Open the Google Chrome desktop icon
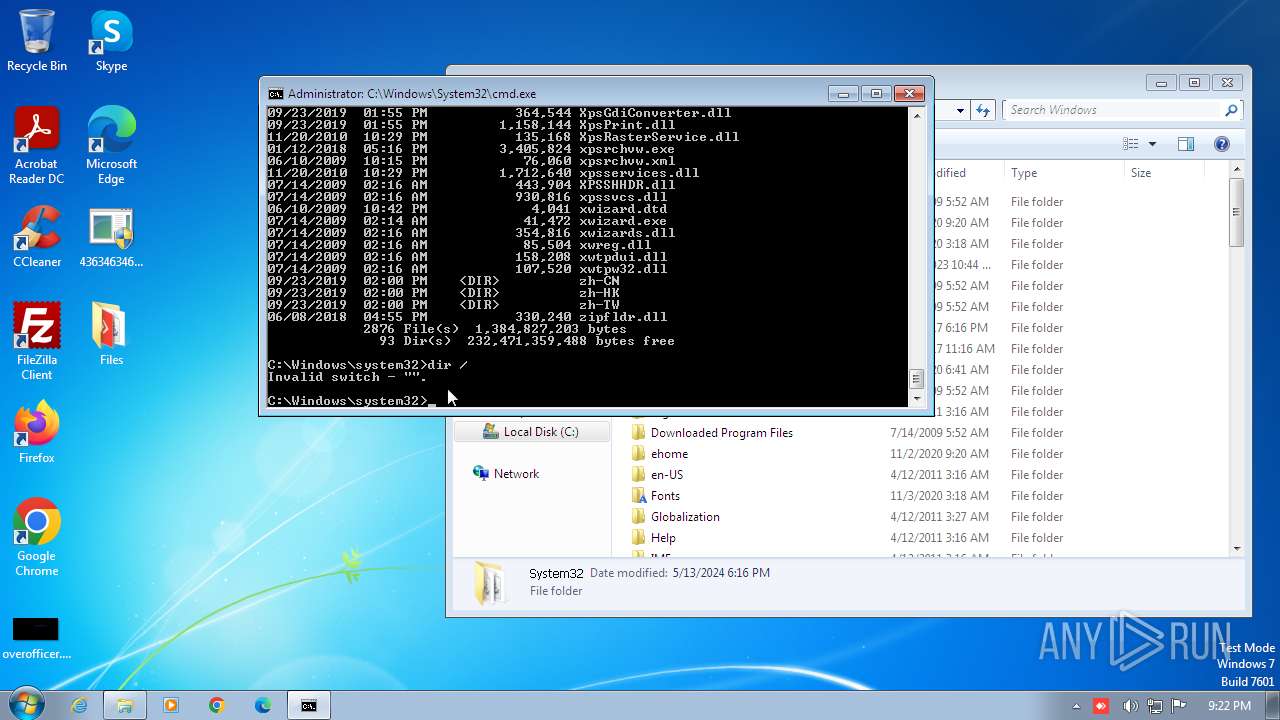 click(x=37, y=537)
